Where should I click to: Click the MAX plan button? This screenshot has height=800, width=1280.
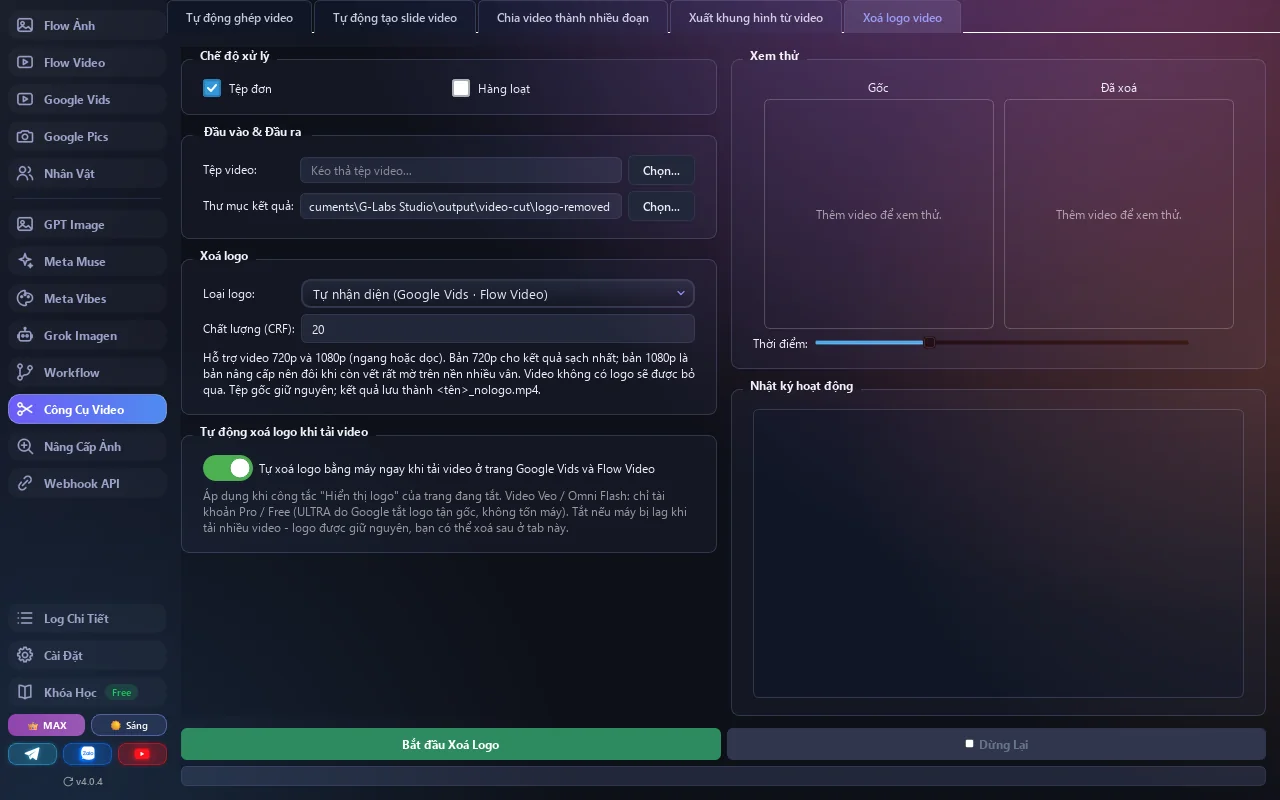[x=47, y=725]
